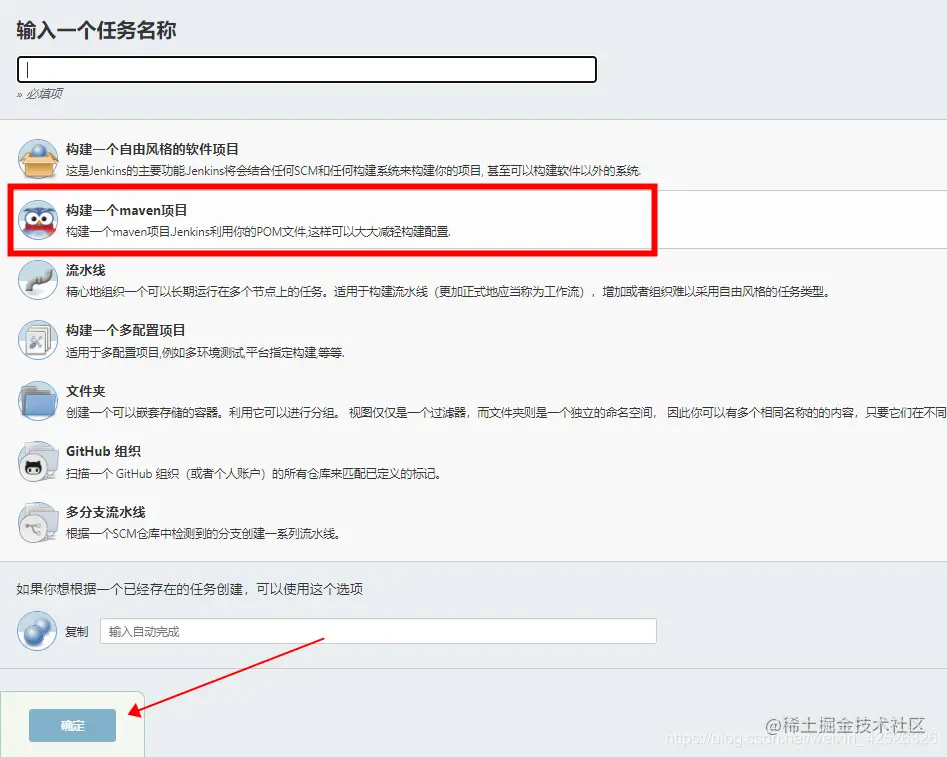947x757 pixels.
Task: Click the GitHub organization scan description
Action: [254, 474]
